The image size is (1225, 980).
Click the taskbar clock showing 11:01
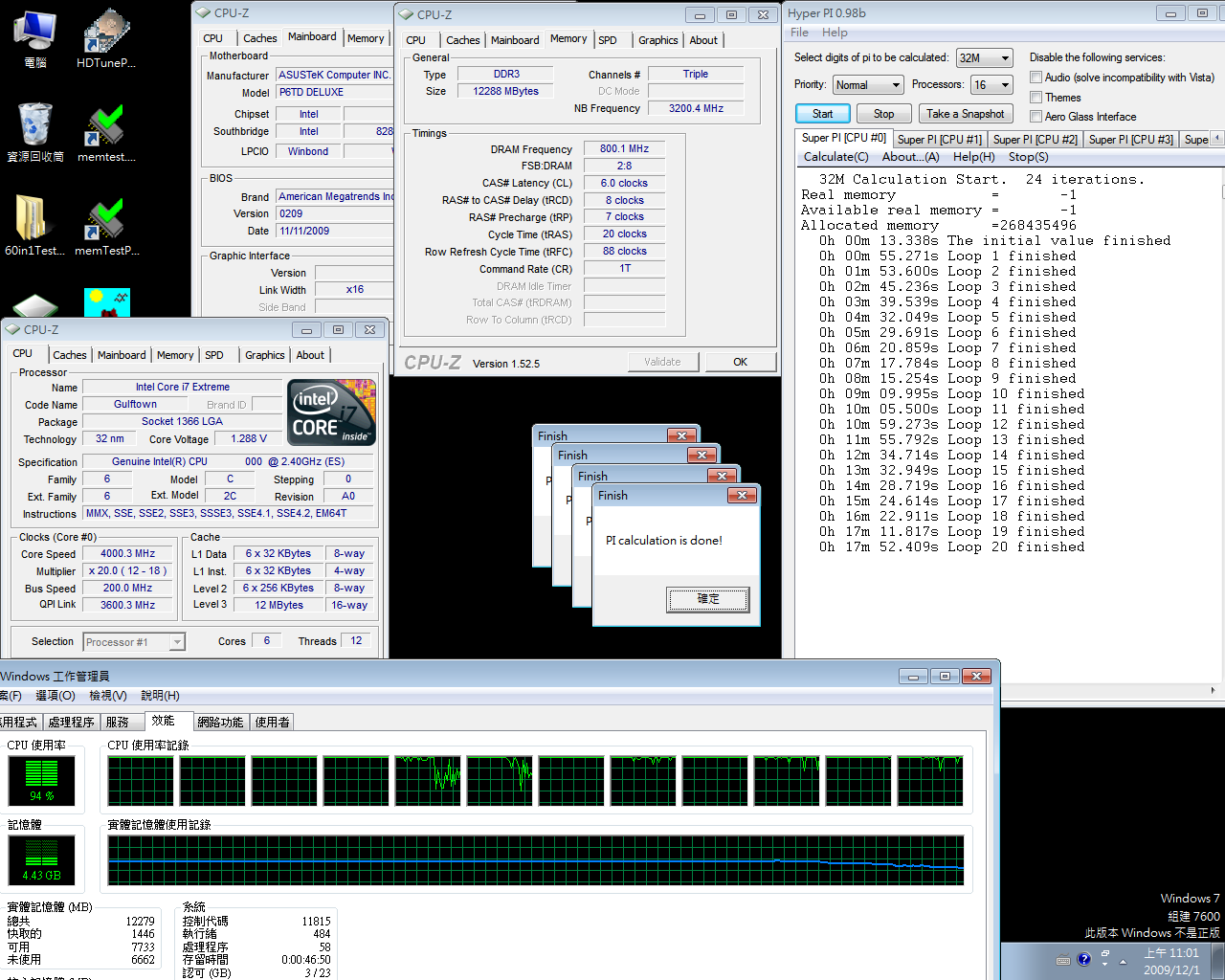[x=1171, y=961]
